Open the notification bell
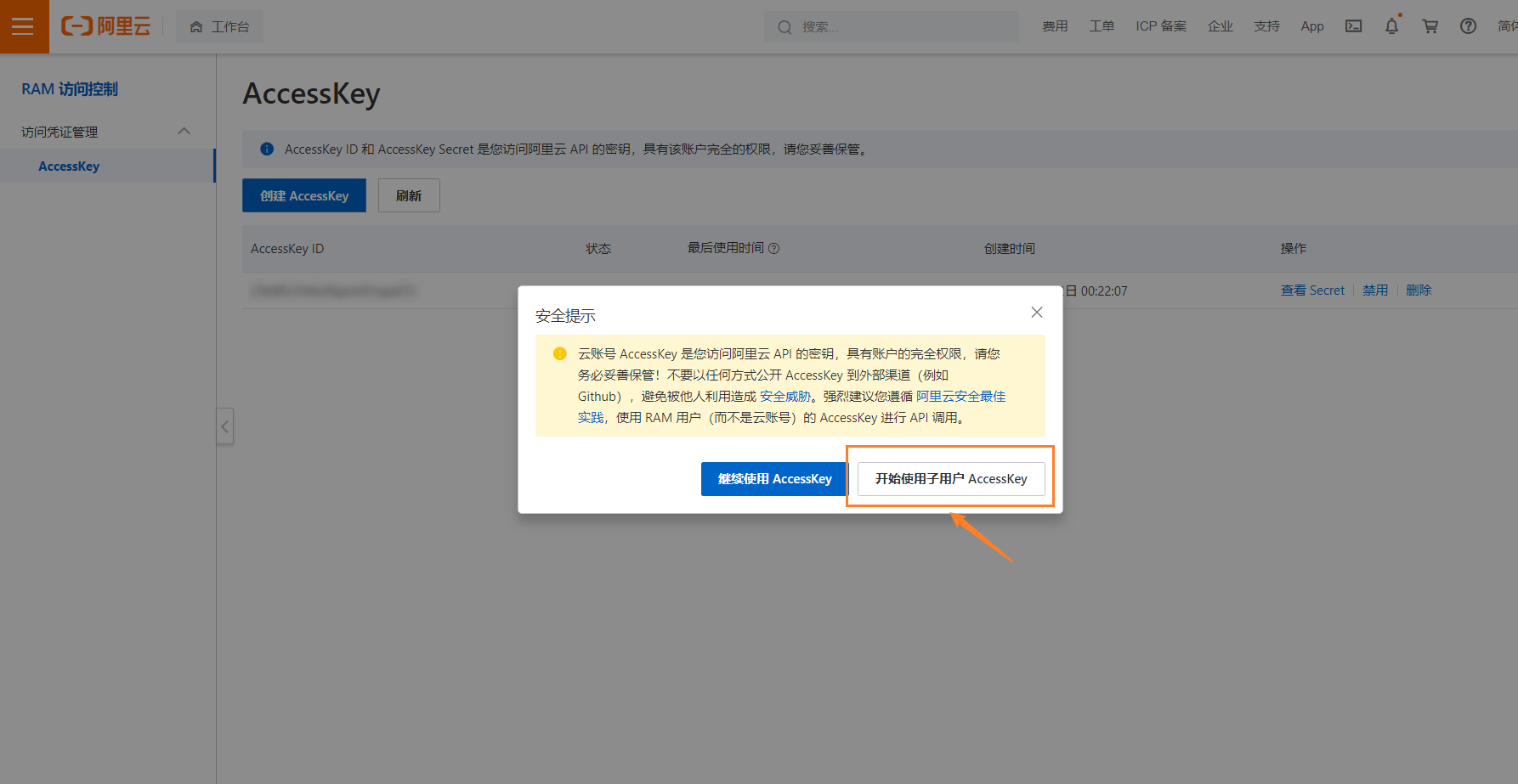 [1391, 26]
